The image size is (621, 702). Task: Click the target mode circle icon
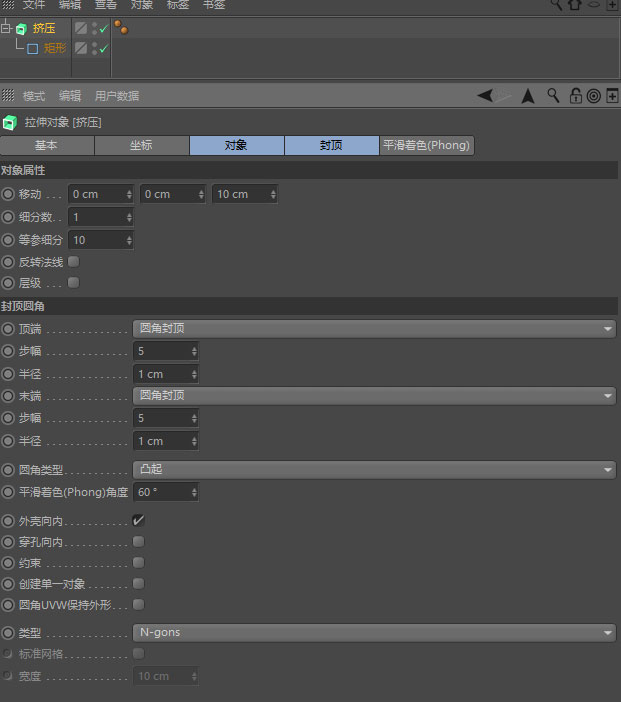click(594, 96)
